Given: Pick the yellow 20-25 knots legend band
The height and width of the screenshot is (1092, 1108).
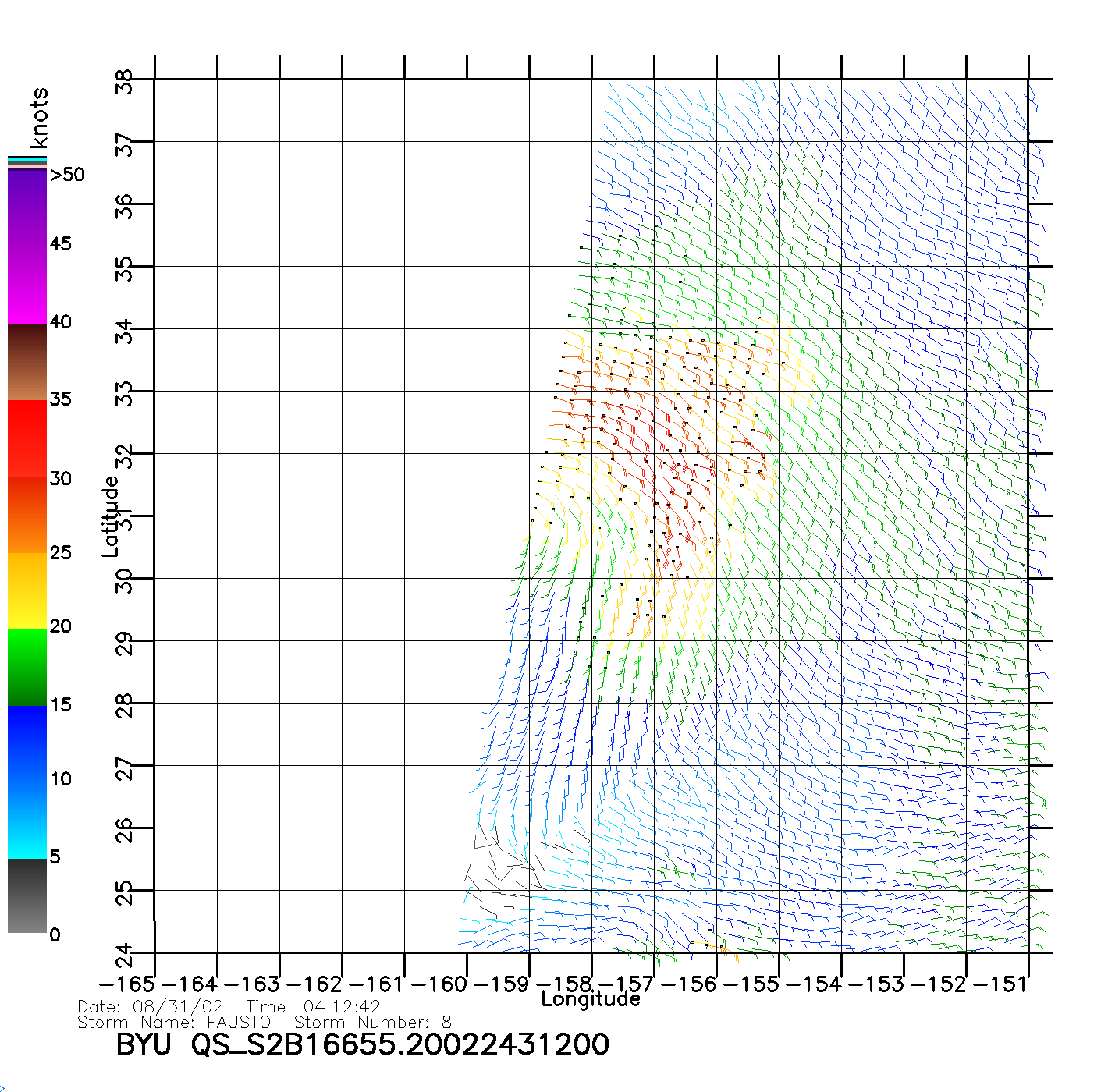Looking at the screenshot, I should [x=27, y=590].
